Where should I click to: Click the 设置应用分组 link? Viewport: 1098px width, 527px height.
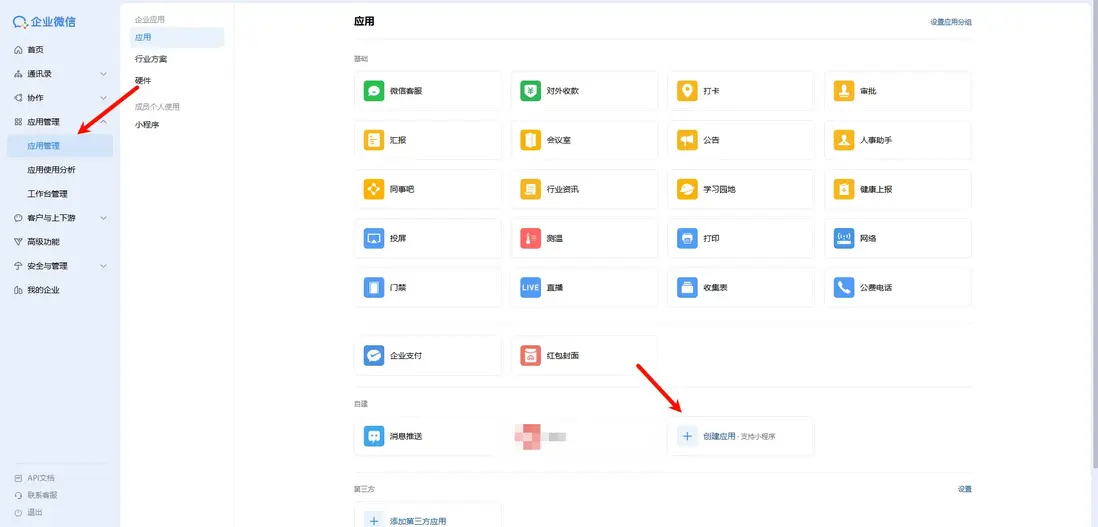(x=950, y=22)
